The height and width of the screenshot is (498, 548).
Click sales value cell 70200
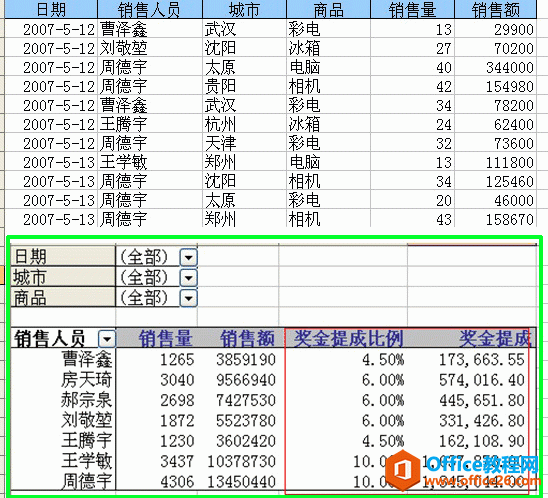pos(514,48)
